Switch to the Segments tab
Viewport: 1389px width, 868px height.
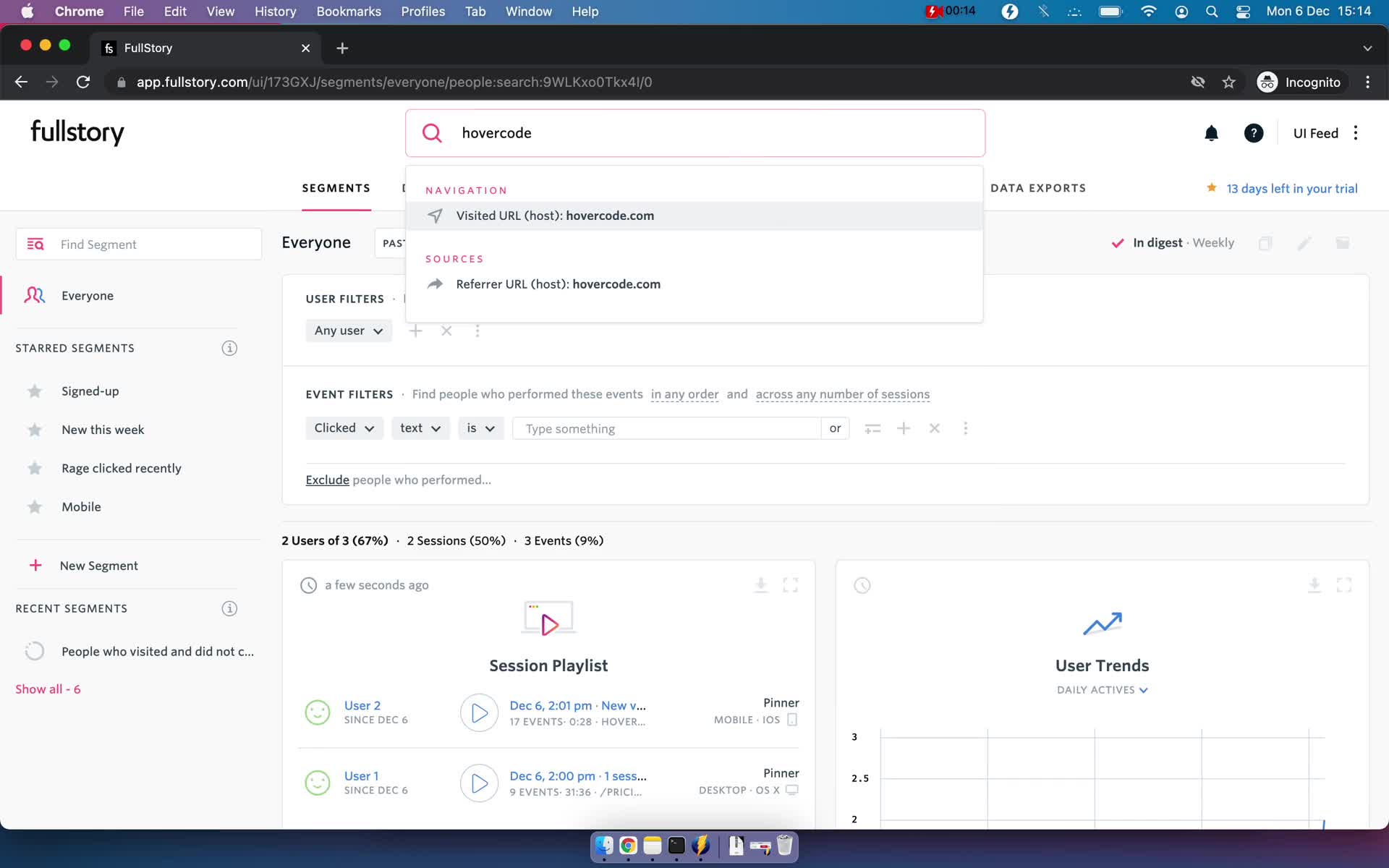pyautogui.click(x=336, y=188)
